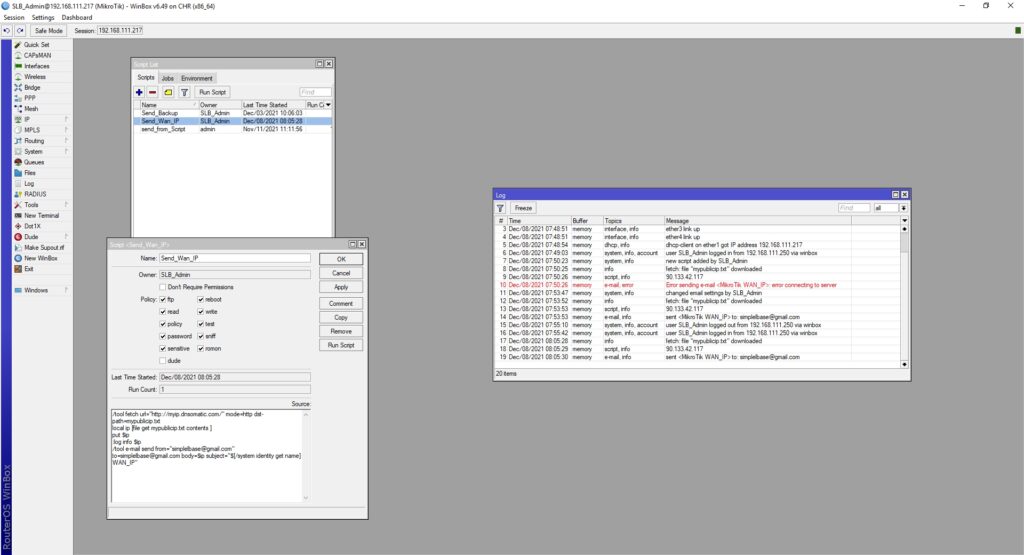Open Partition-like Dude menu item

click(31, 237)
